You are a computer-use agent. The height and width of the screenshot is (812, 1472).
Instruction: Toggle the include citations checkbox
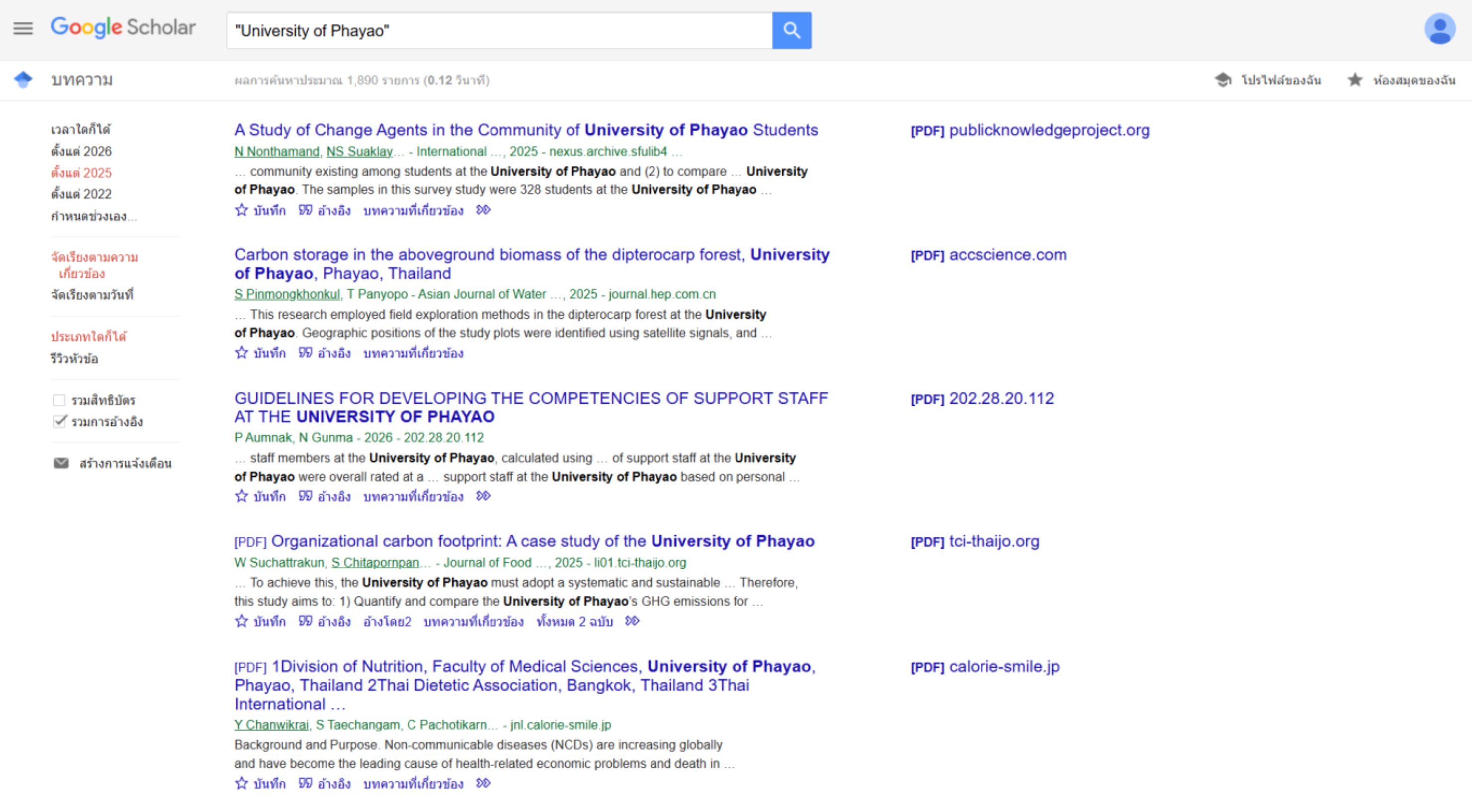coord(59,422)
